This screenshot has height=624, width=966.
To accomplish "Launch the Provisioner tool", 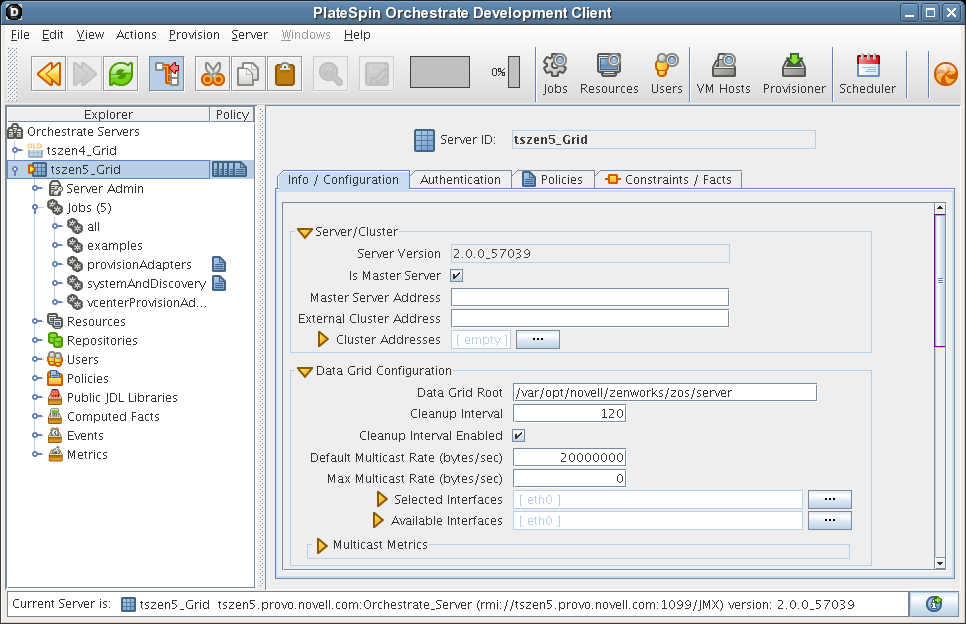I will [x=794, y=74].
